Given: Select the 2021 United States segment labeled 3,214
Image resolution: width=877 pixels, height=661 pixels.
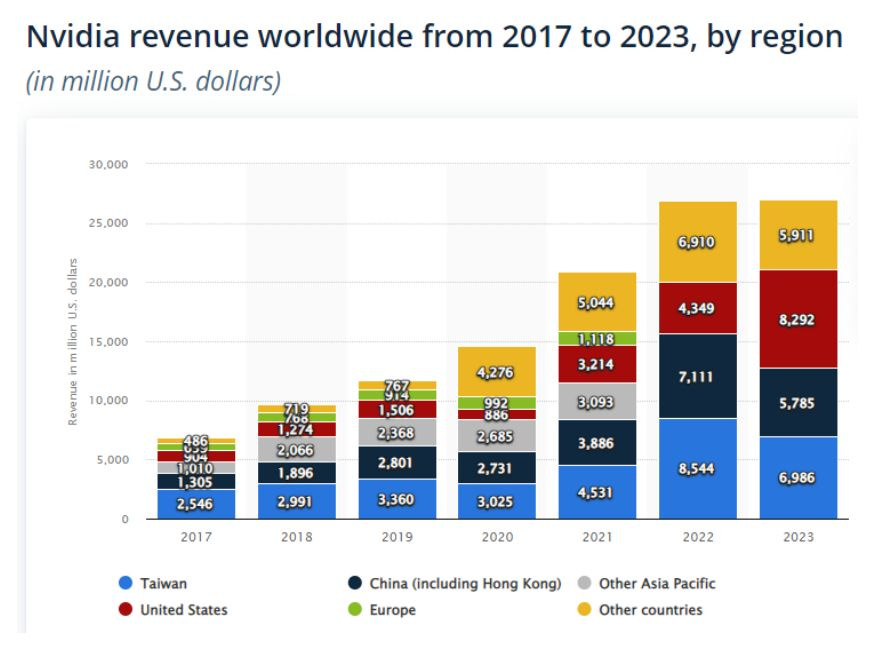Looking at the screenshot, I should click(x=597, y=364).
